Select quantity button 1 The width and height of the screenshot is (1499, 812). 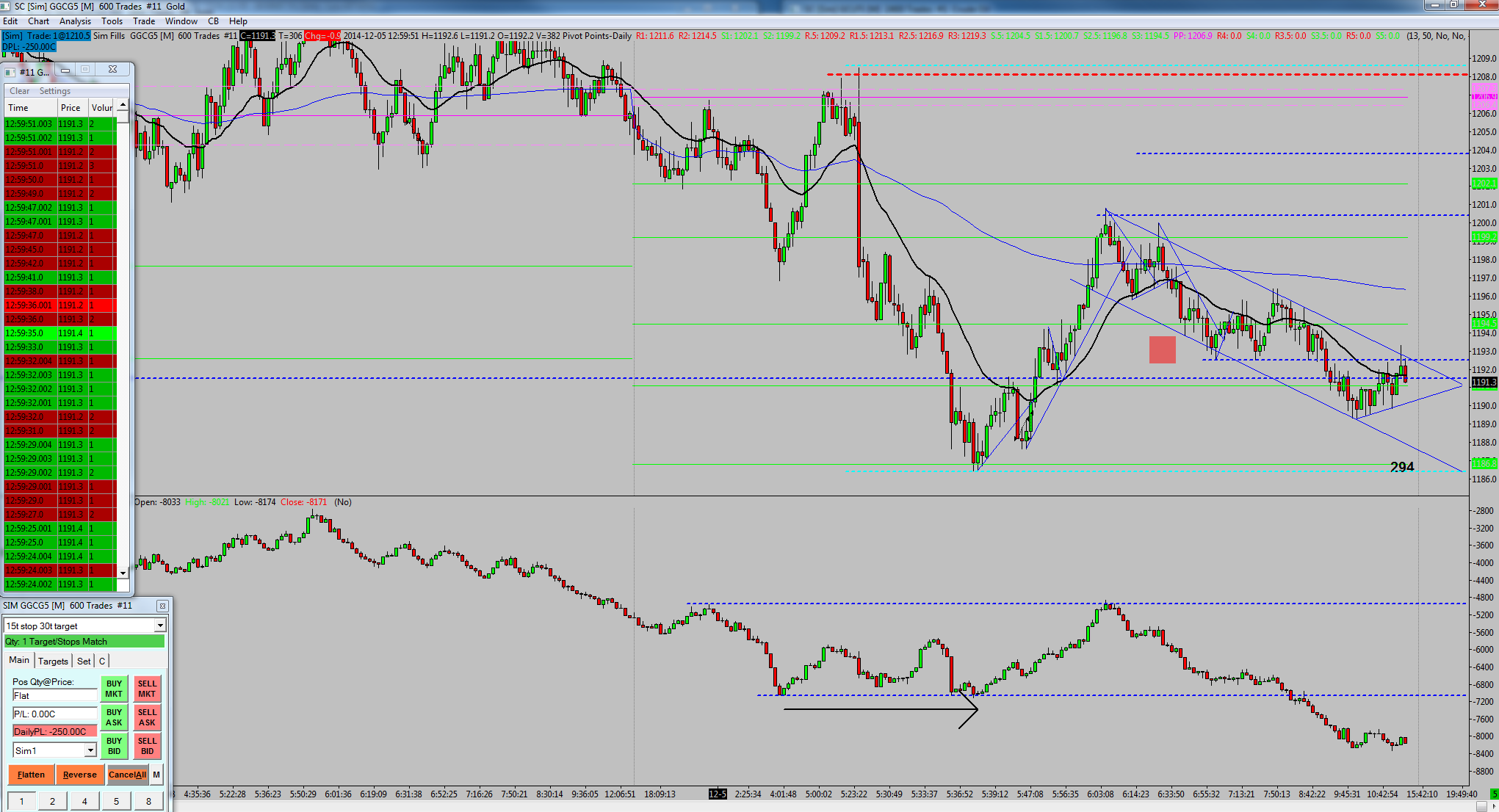tap(22, 801)
